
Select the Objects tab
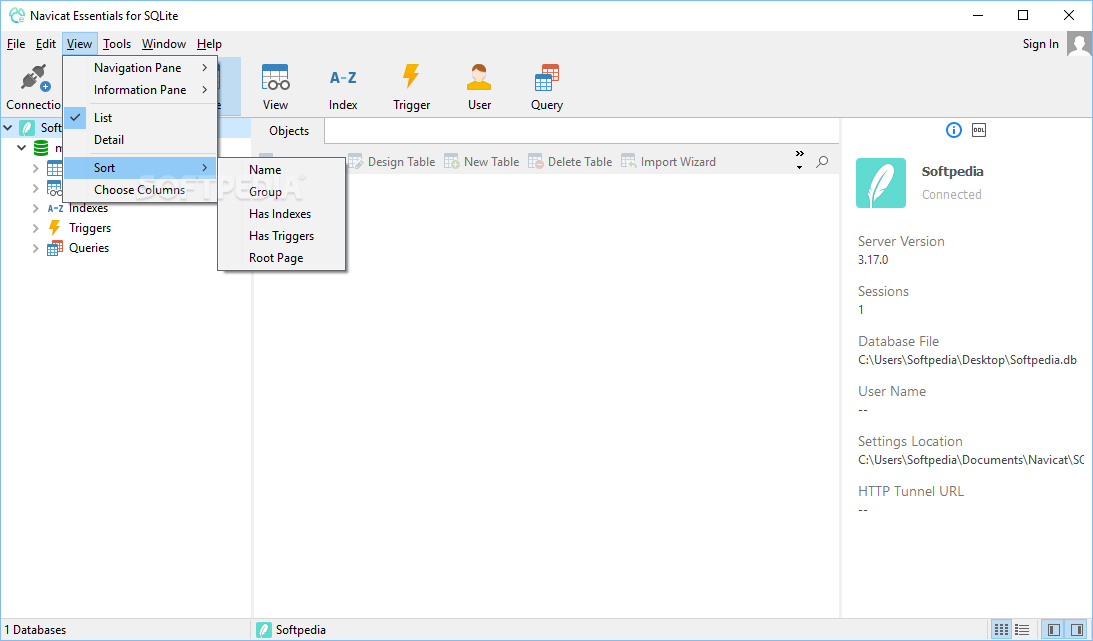point(289,131)
